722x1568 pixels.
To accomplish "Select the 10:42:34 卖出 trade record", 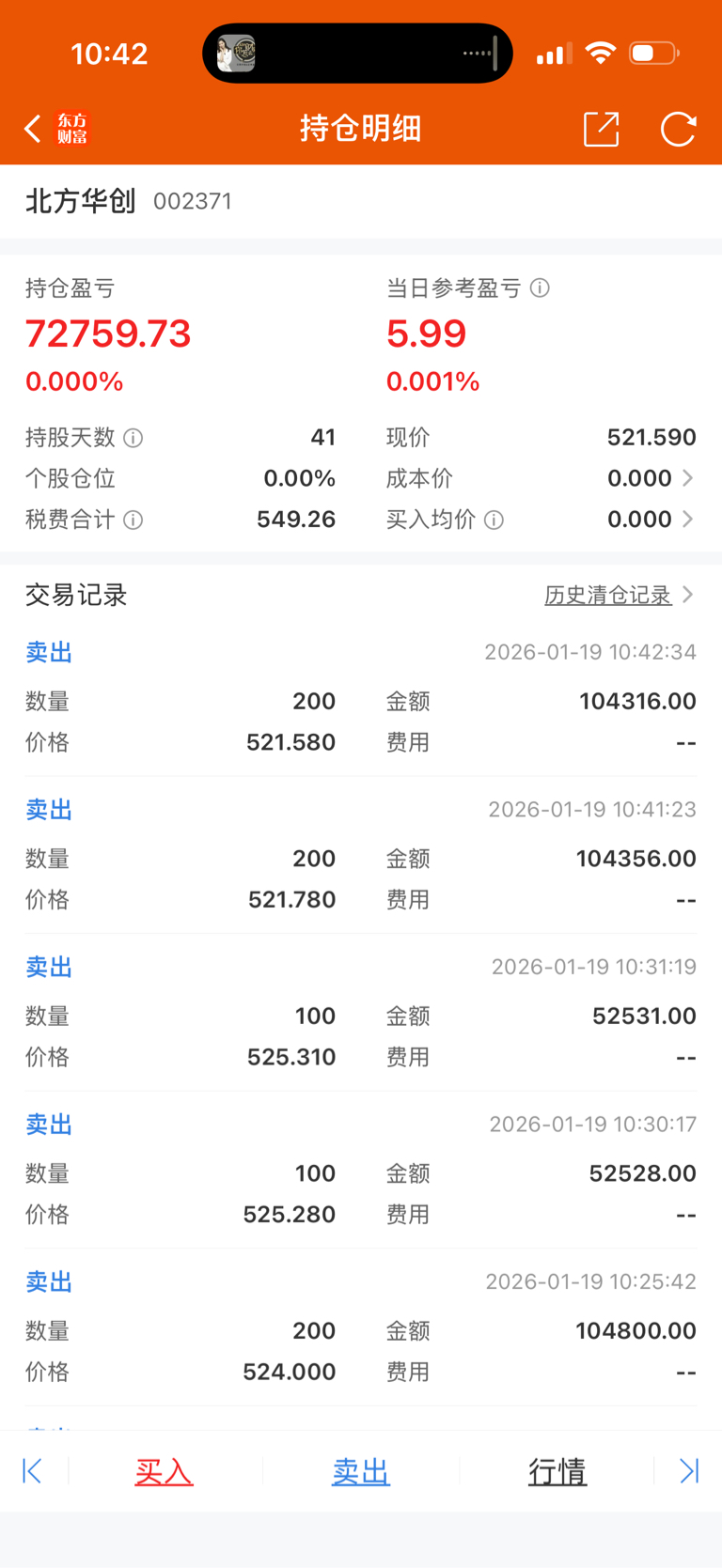I will (x=361, y=697).
